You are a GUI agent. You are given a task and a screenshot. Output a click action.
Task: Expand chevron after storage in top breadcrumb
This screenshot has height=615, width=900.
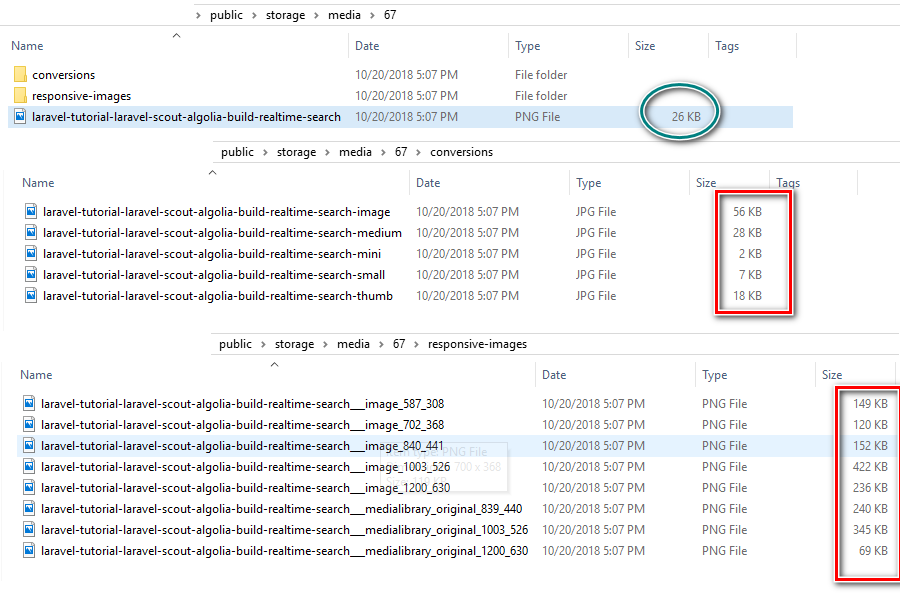(x=316, y=16)
